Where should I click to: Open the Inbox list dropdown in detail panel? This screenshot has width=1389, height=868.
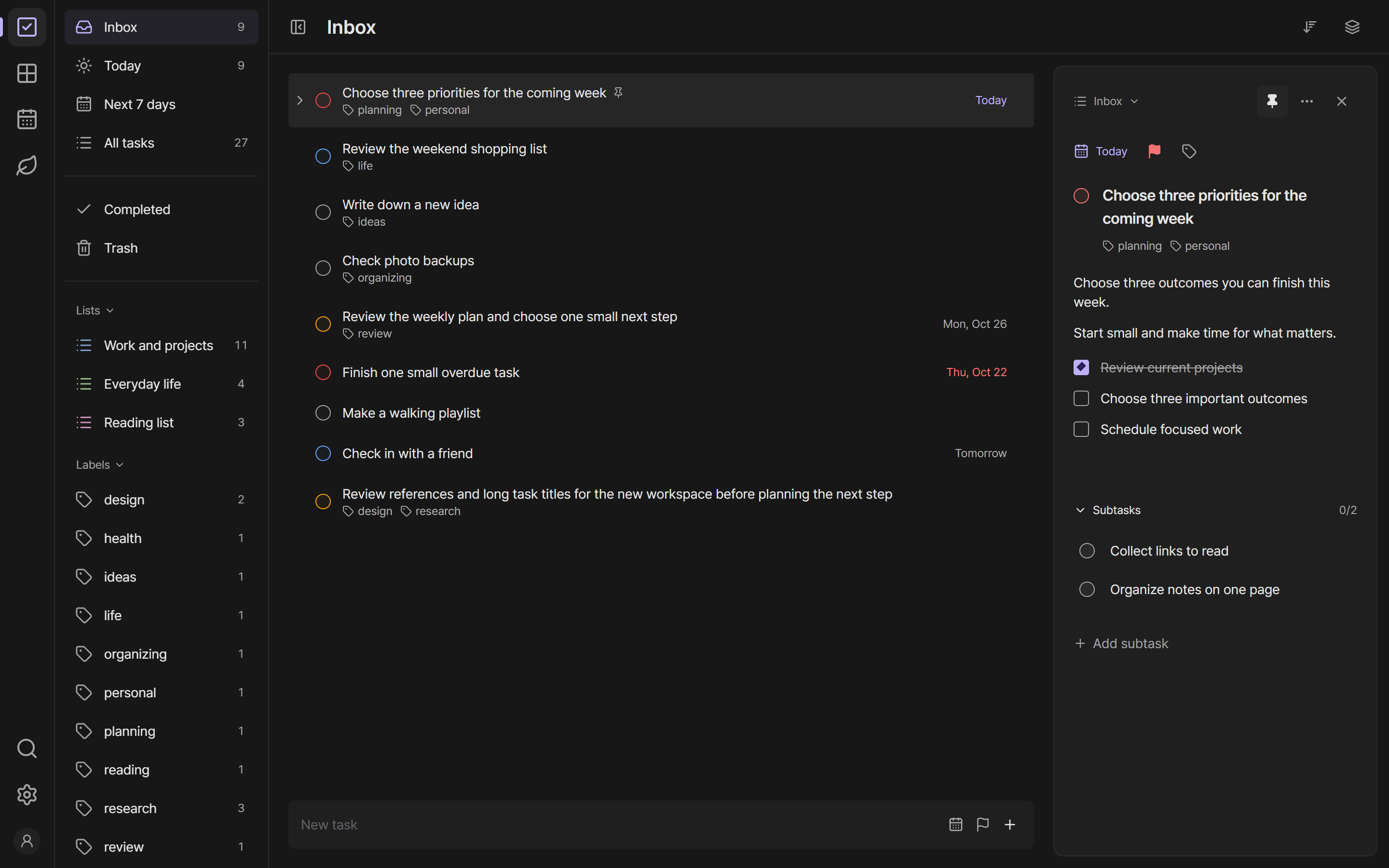pyautogui.click(x=1106, y=101)
